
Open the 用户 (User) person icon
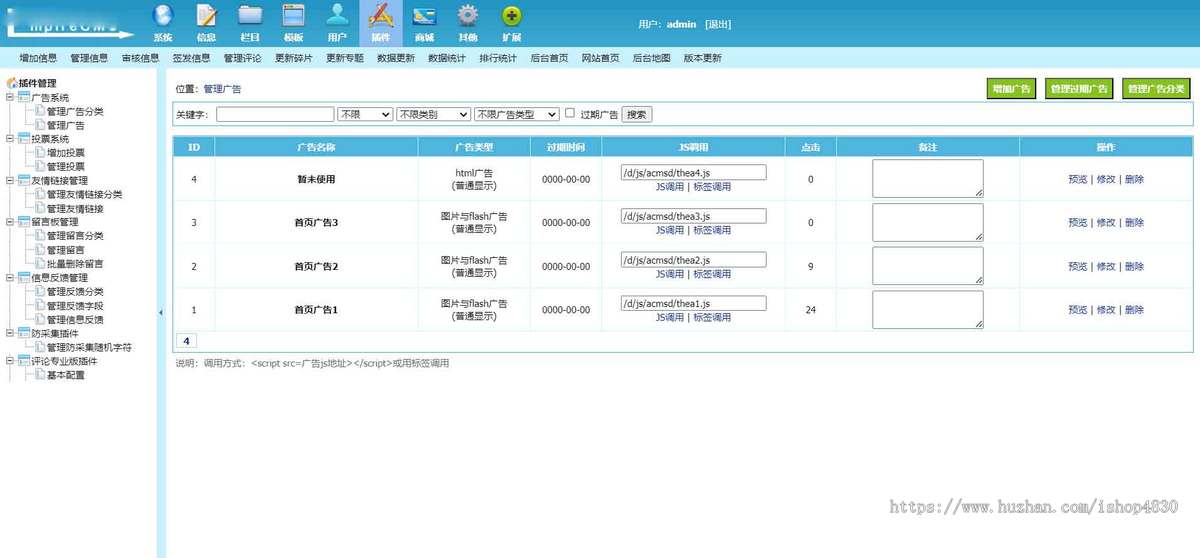coord(337,15)
